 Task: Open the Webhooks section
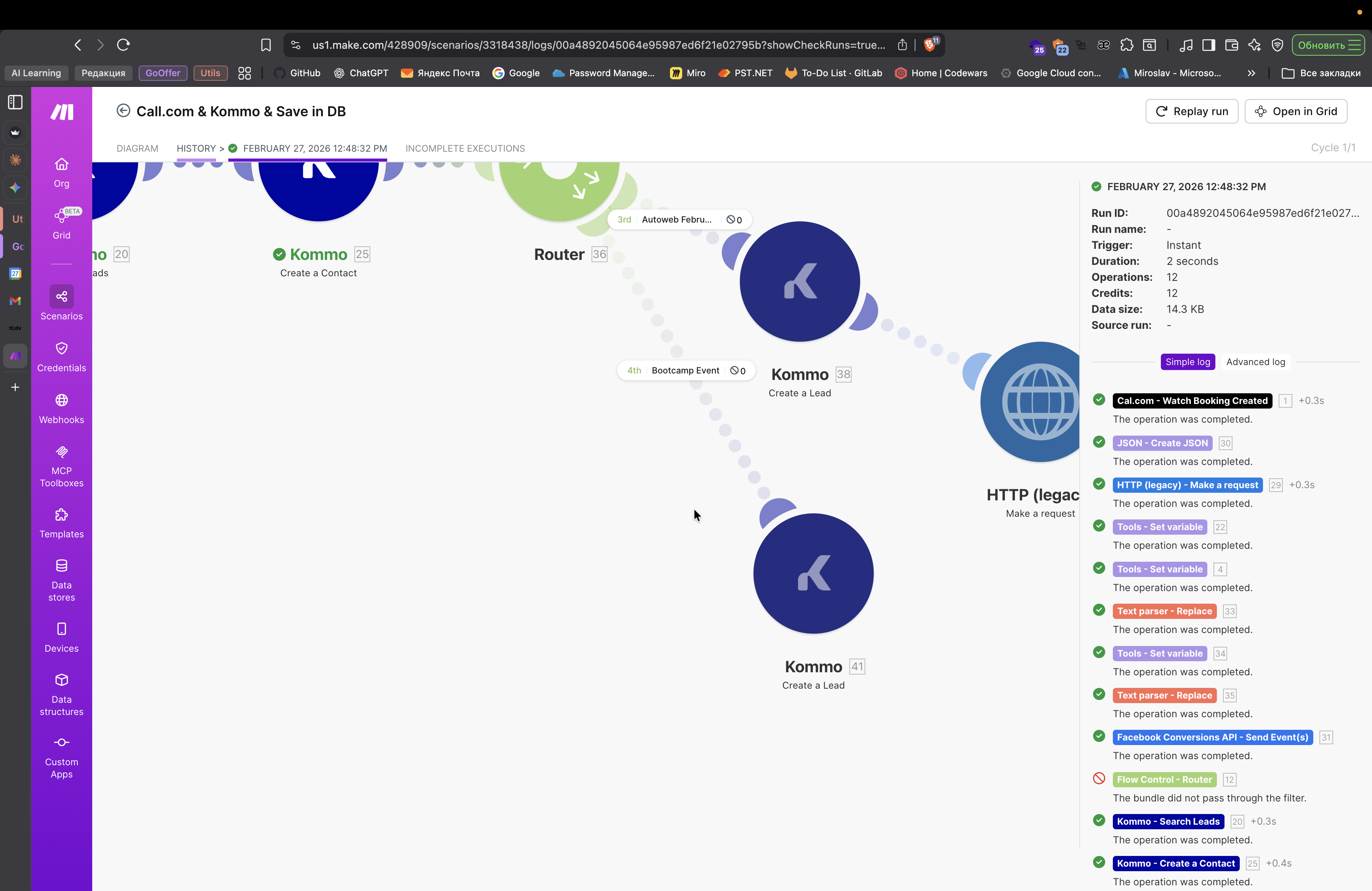(61, 408)
